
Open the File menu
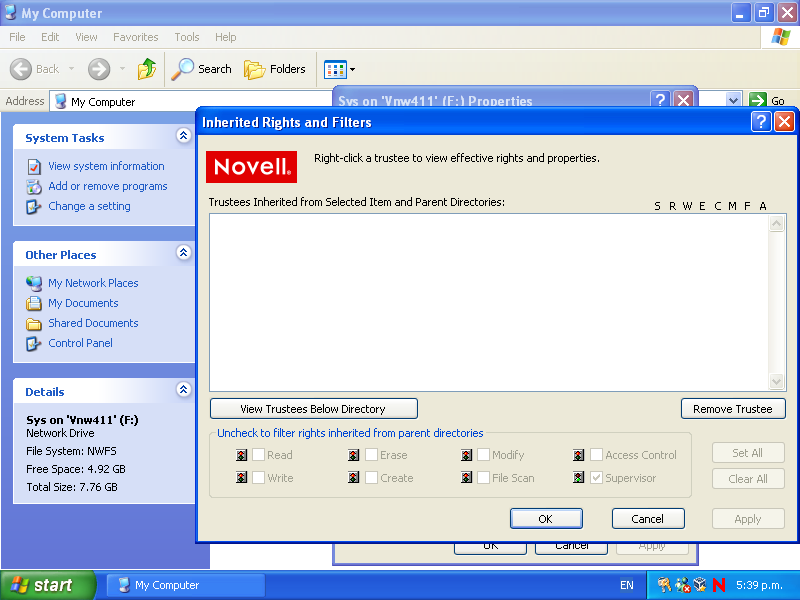coord(17,37)
